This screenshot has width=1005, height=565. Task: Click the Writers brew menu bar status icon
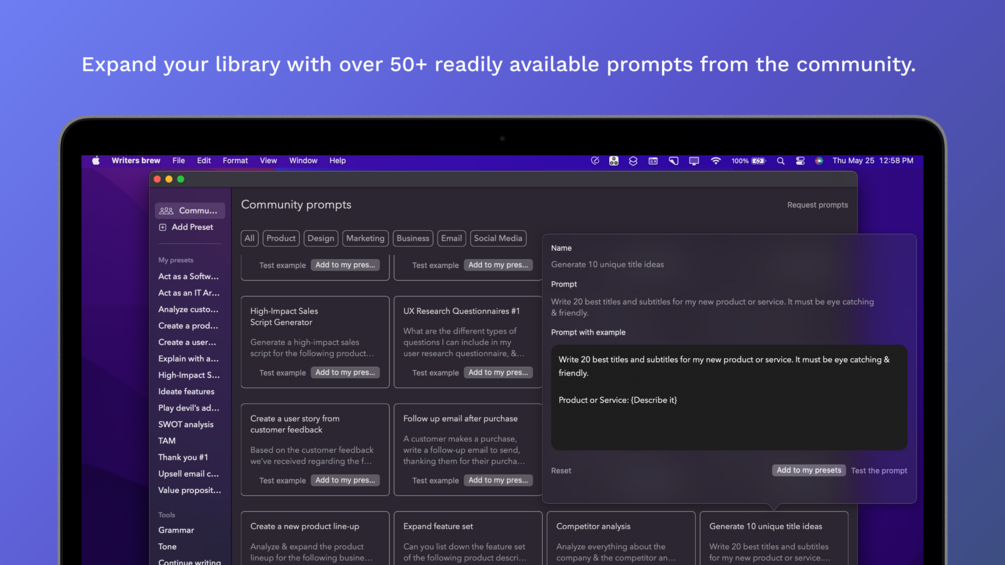tap(613, 161)
